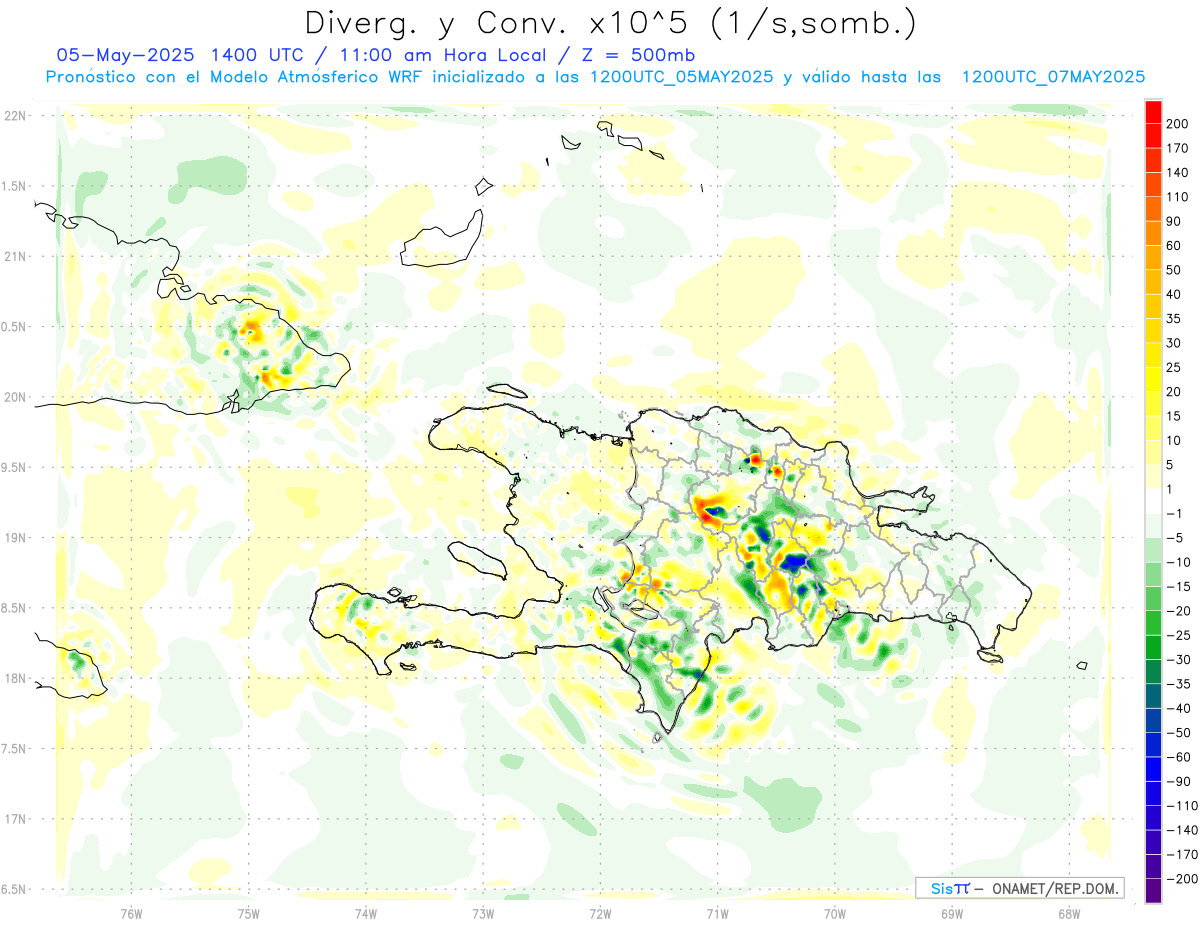Click the '-30' color scale value
The image size is (1200, 927).
[1179, 659]
